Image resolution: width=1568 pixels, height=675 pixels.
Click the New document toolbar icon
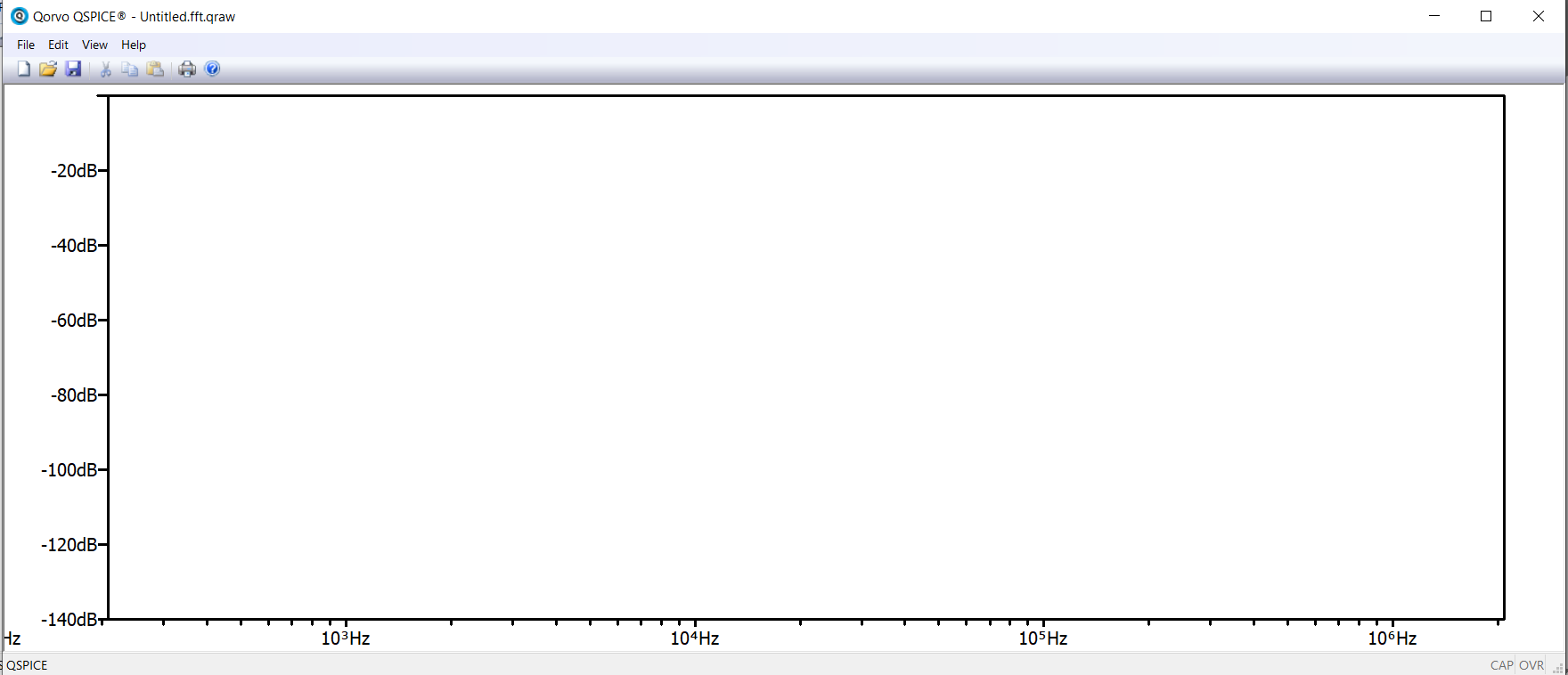(24, 69)
